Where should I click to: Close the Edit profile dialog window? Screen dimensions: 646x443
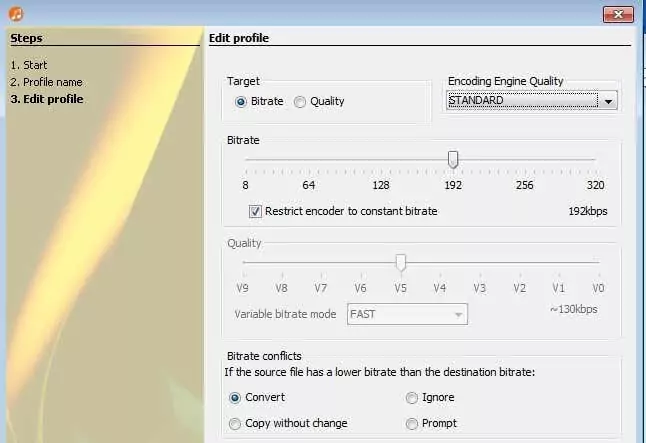[x=617, y=13]
